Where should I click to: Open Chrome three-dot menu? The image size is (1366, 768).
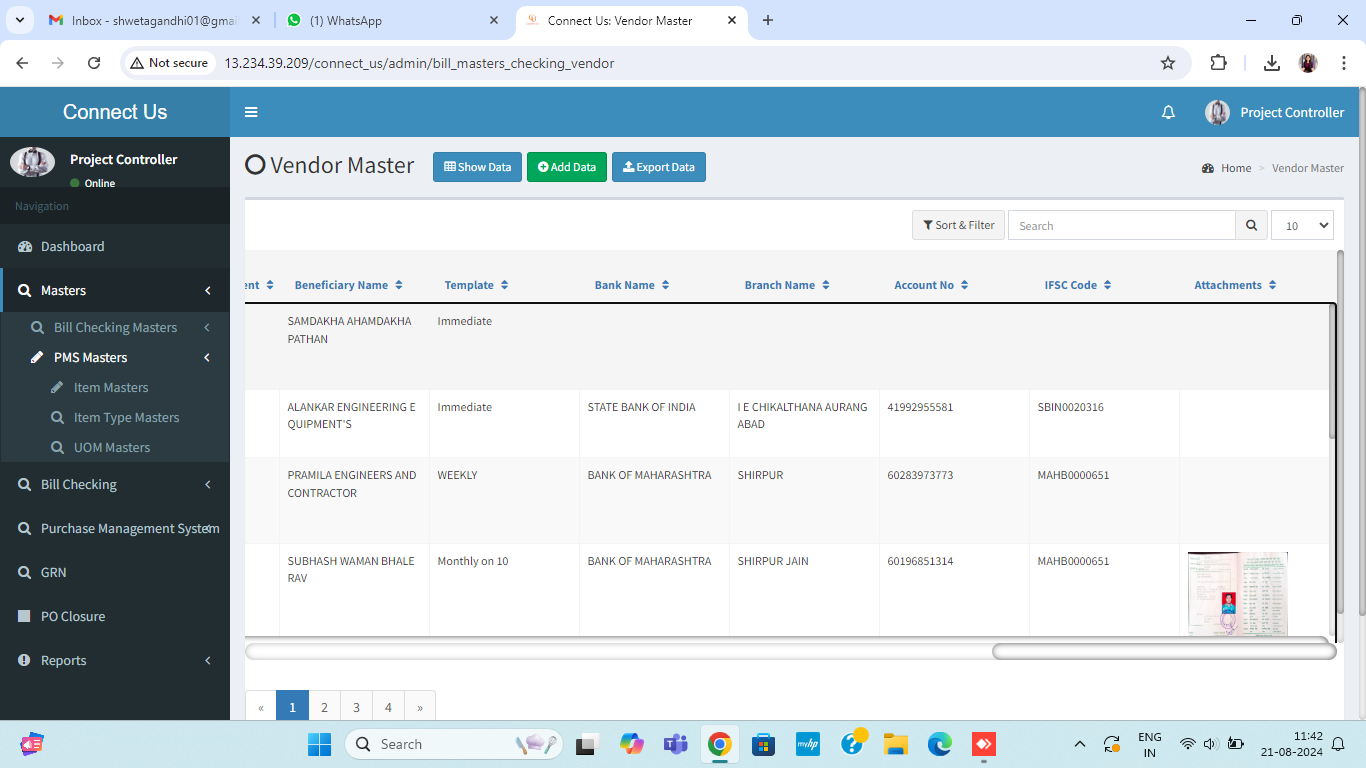pos(1342,63)
